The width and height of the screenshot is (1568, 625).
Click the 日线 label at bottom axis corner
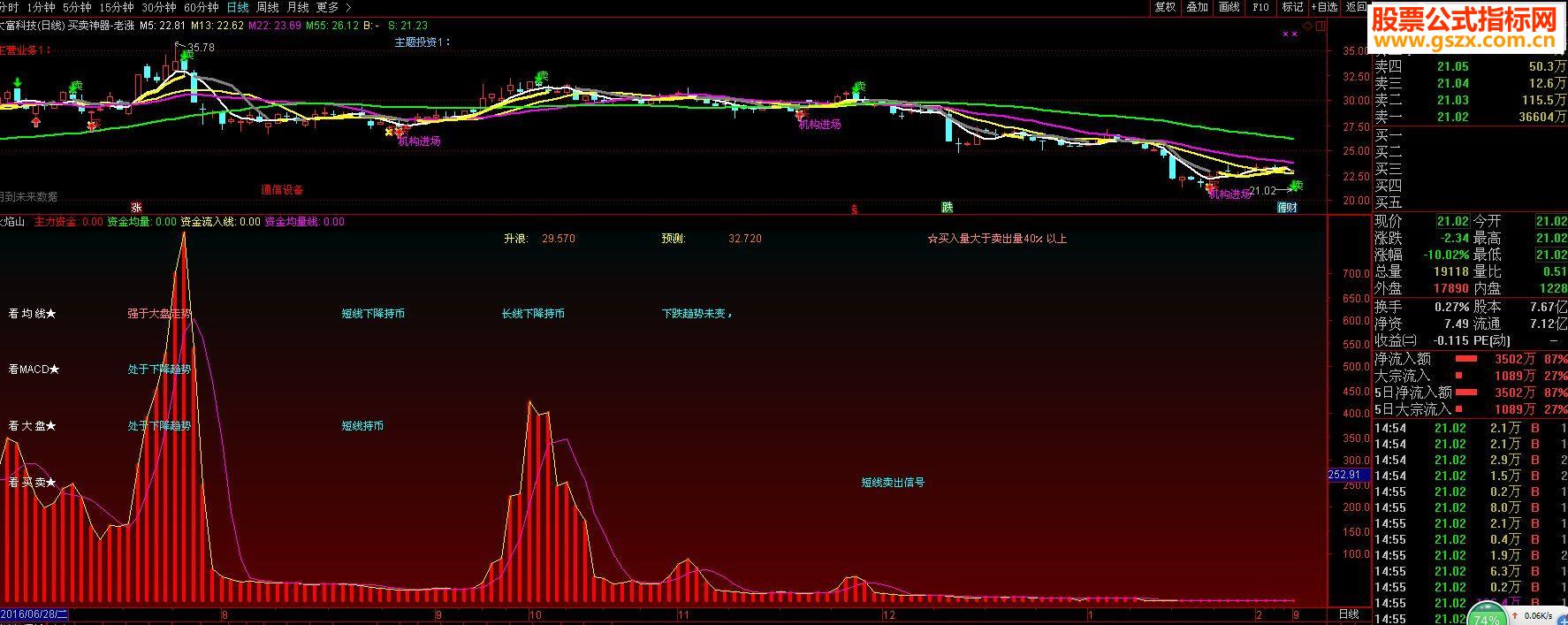click(1349, 614)
